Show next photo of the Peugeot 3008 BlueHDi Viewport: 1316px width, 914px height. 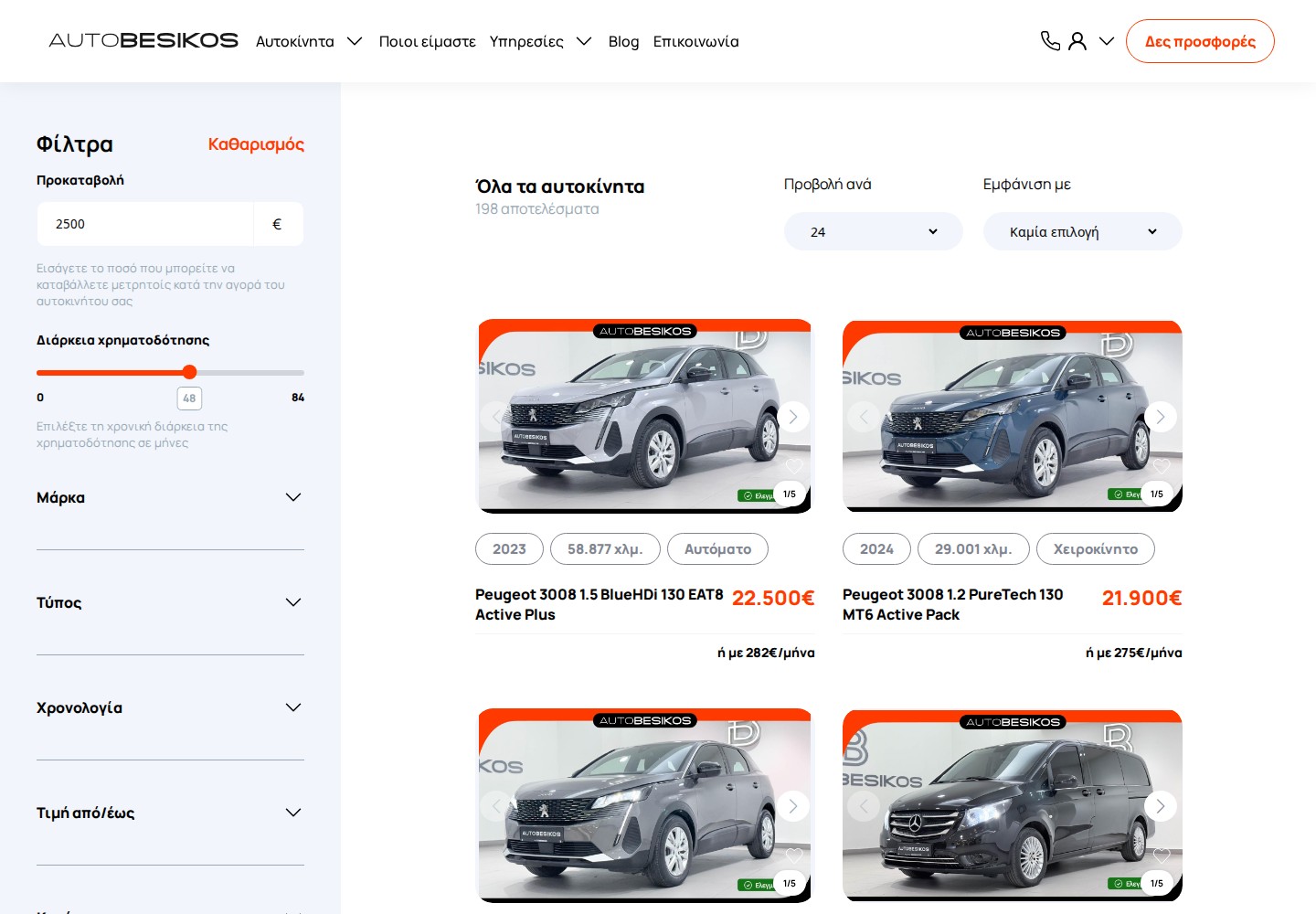click(x=793, y=417)
